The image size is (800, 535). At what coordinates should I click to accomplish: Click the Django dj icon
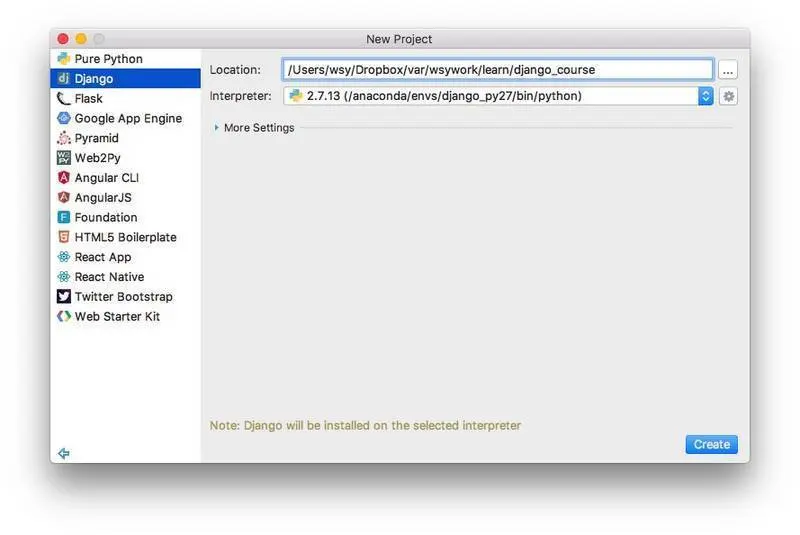tap(64, 79)
